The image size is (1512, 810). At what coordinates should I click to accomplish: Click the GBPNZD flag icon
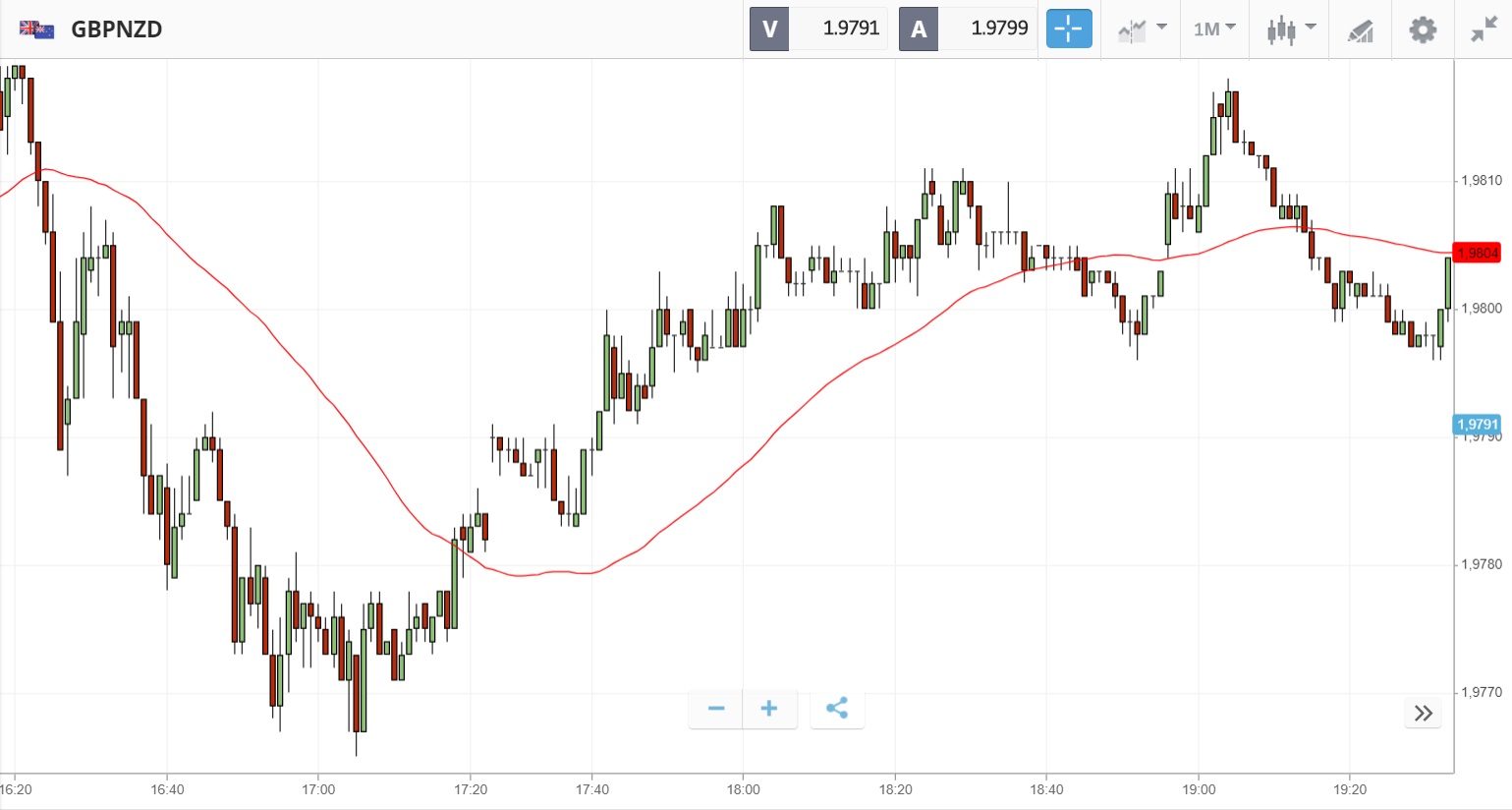click(x=36, y=29)
